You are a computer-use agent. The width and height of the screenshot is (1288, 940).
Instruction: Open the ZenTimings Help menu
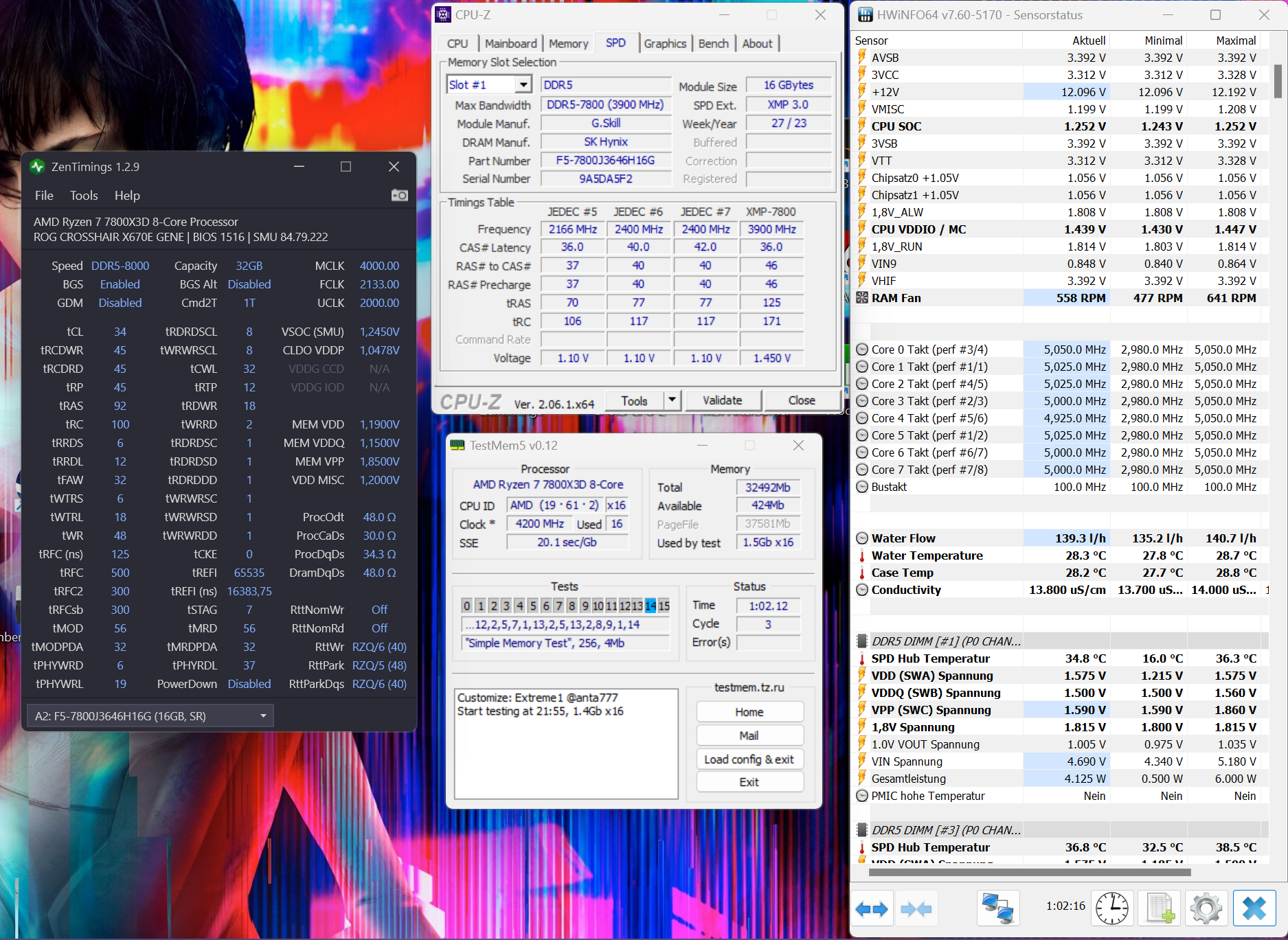[127, 196]
